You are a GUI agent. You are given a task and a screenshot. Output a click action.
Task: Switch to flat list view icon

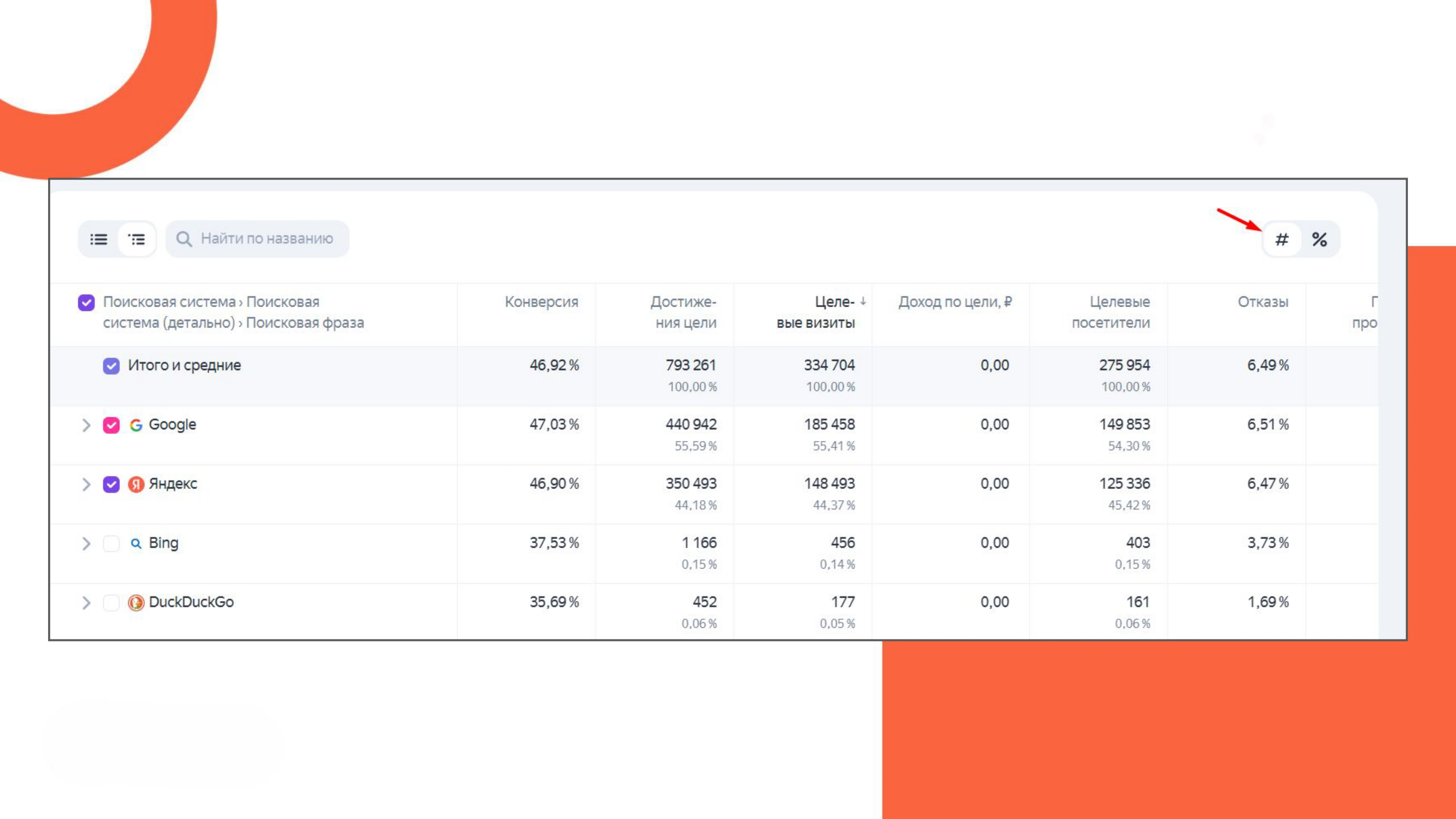point(99,240)
